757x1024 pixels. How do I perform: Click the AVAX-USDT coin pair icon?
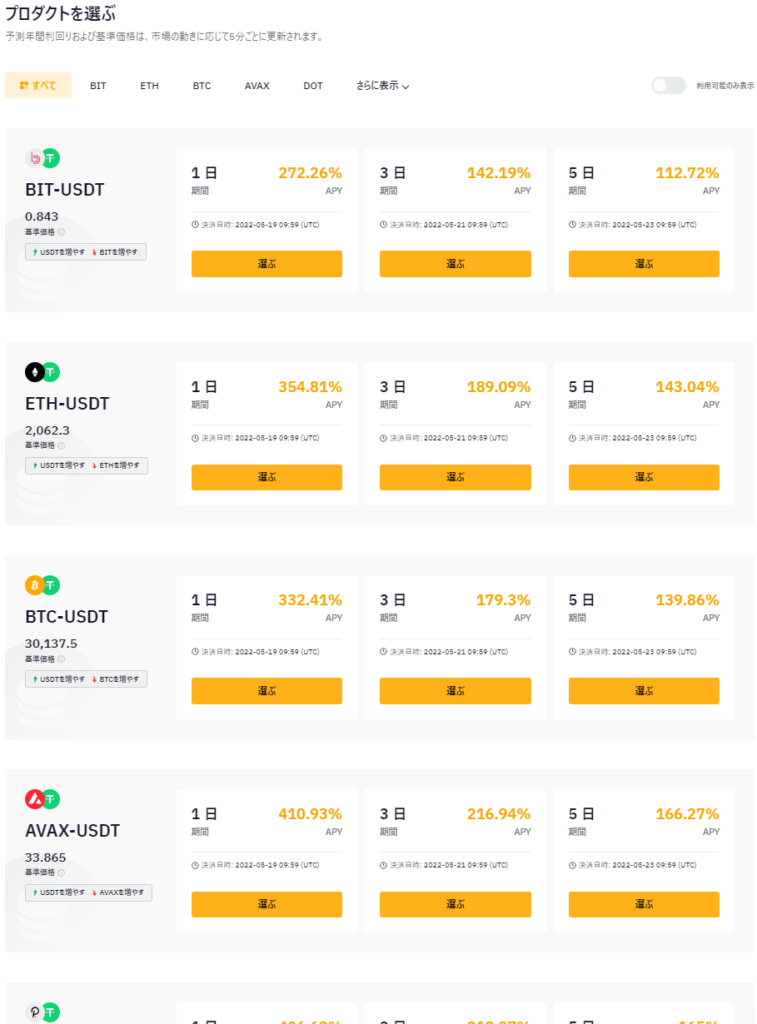(42, 799)
